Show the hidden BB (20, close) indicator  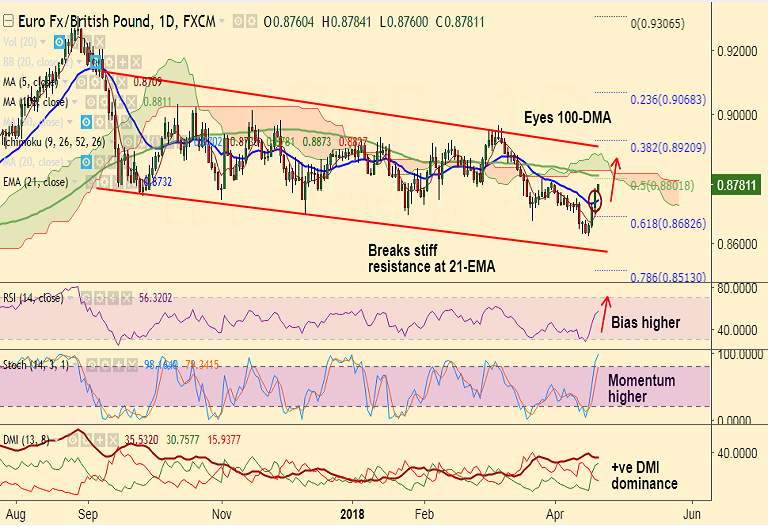tap(96, 62)
